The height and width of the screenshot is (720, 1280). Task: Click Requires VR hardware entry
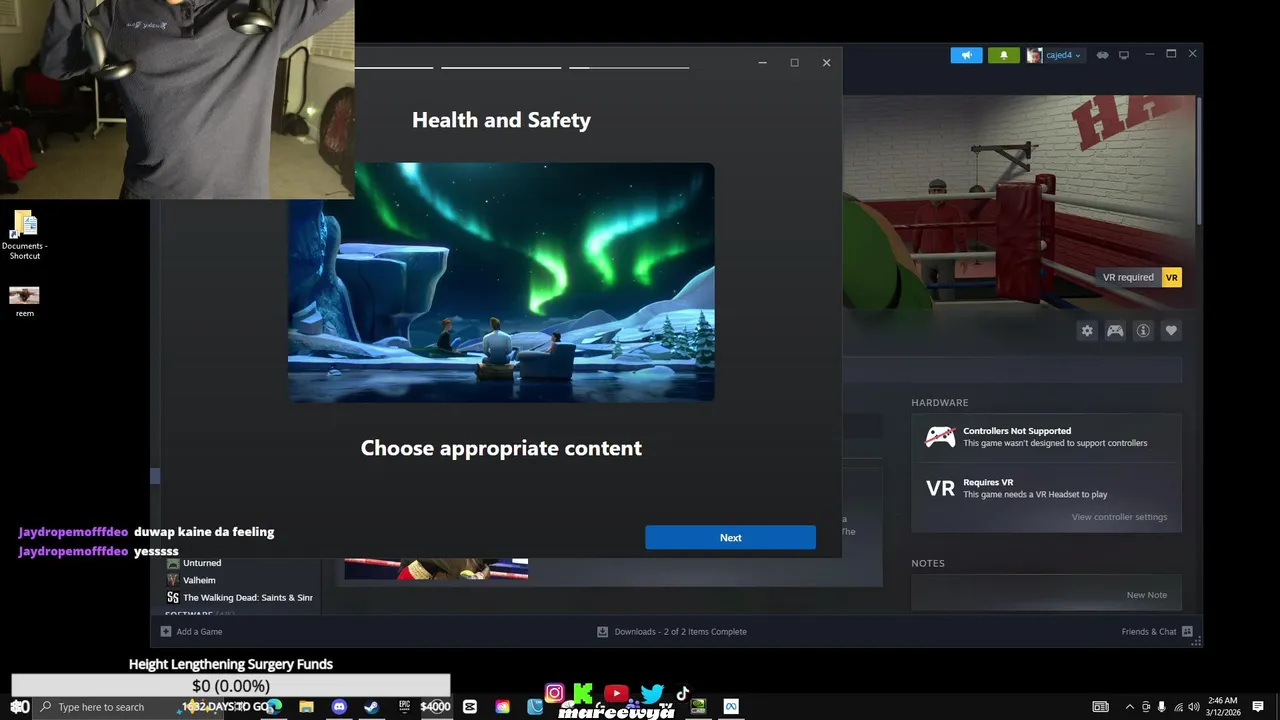[1046, 488]
